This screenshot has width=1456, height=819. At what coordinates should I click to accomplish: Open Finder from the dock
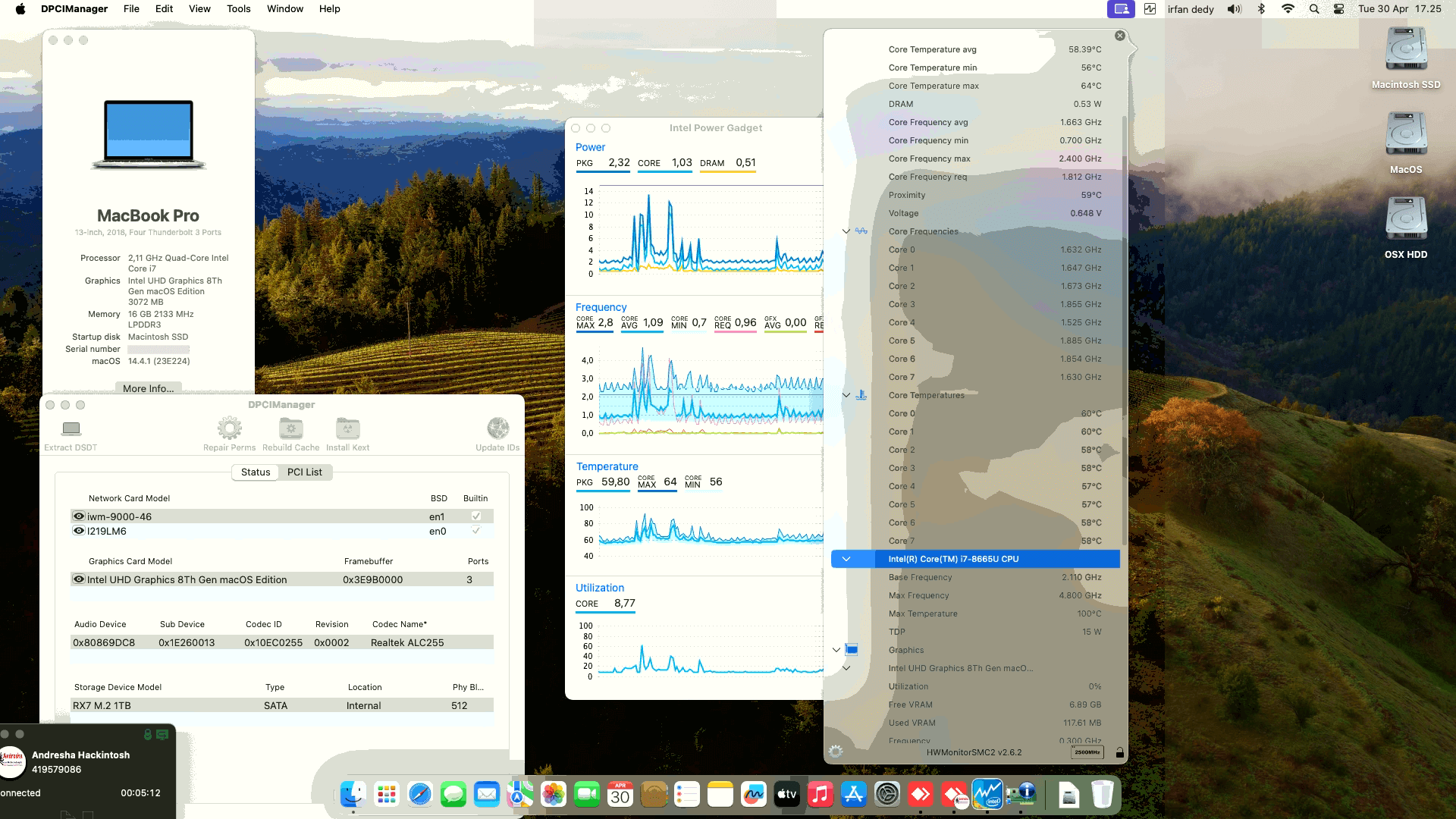click(x=353, y=794)
